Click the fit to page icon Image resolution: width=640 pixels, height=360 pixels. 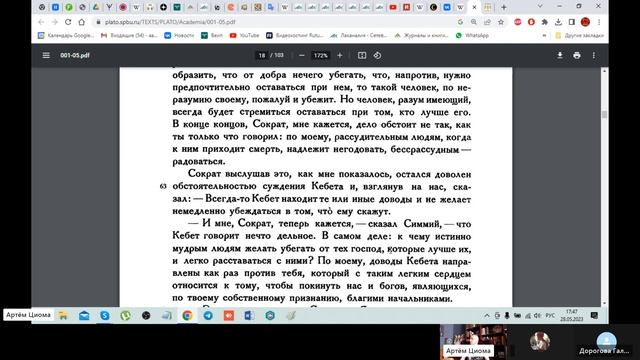click(362, 55)
